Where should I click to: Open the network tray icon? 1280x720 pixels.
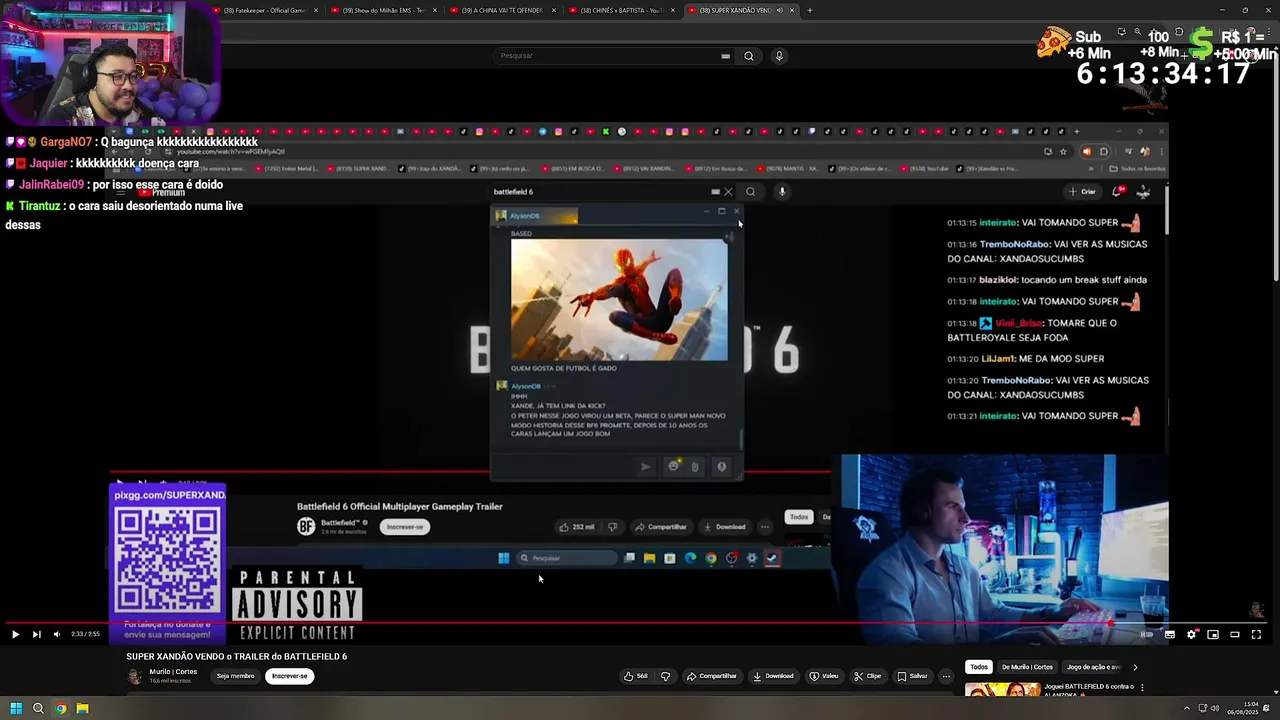[1201, 708]
